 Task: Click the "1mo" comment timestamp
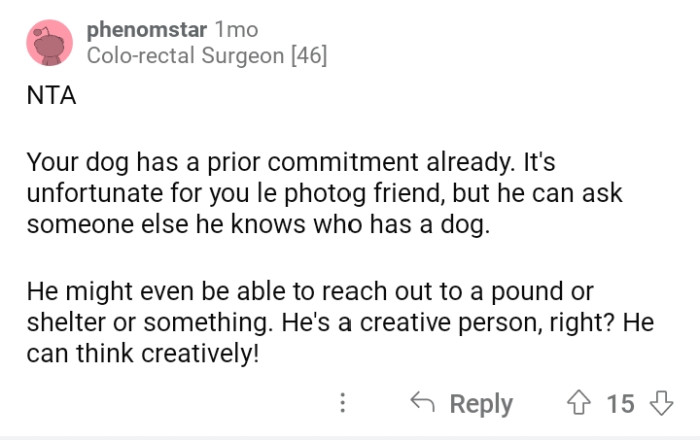236,30
